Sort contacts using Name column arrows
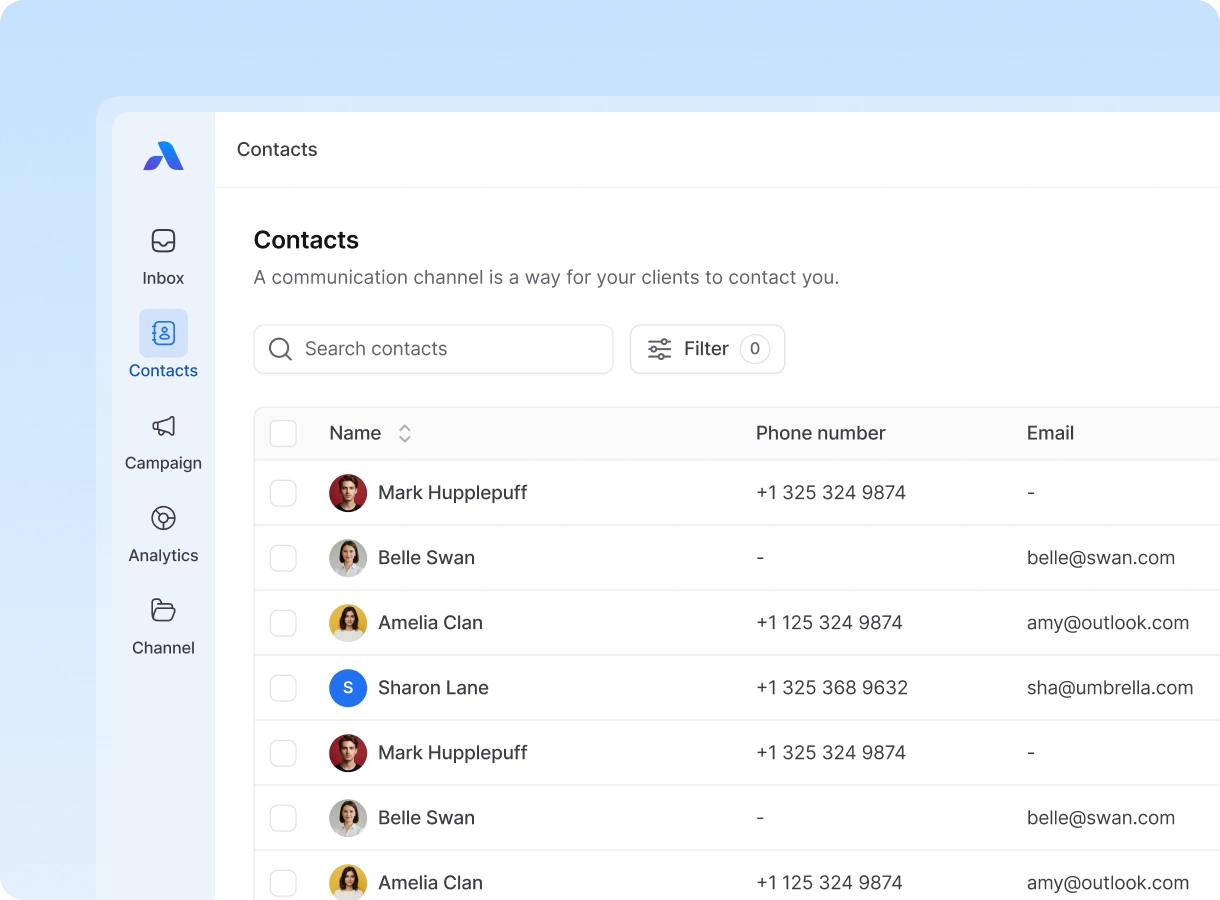1220x900 pixels. coord(405,433)
